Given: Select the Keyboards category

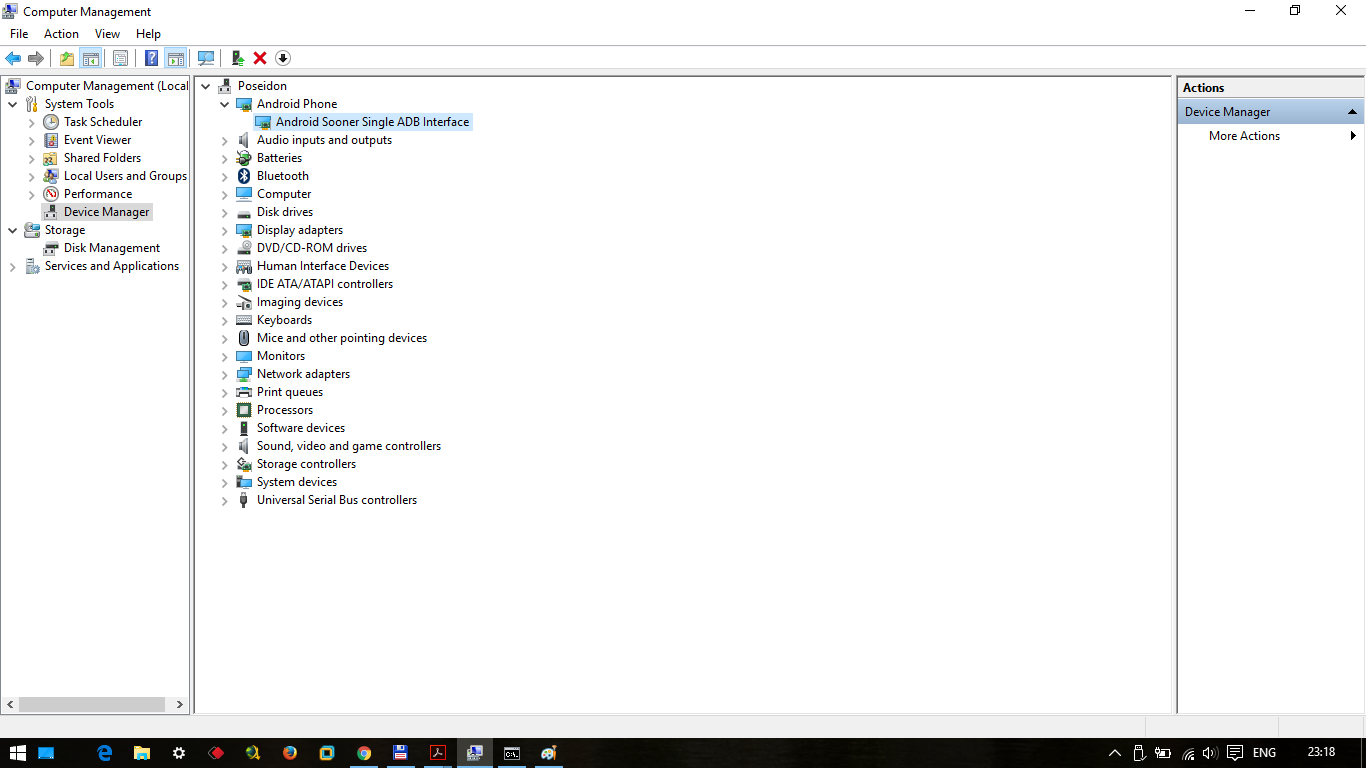Looking at the screenshot, I should pyautogui.click(x=284, y=320).
